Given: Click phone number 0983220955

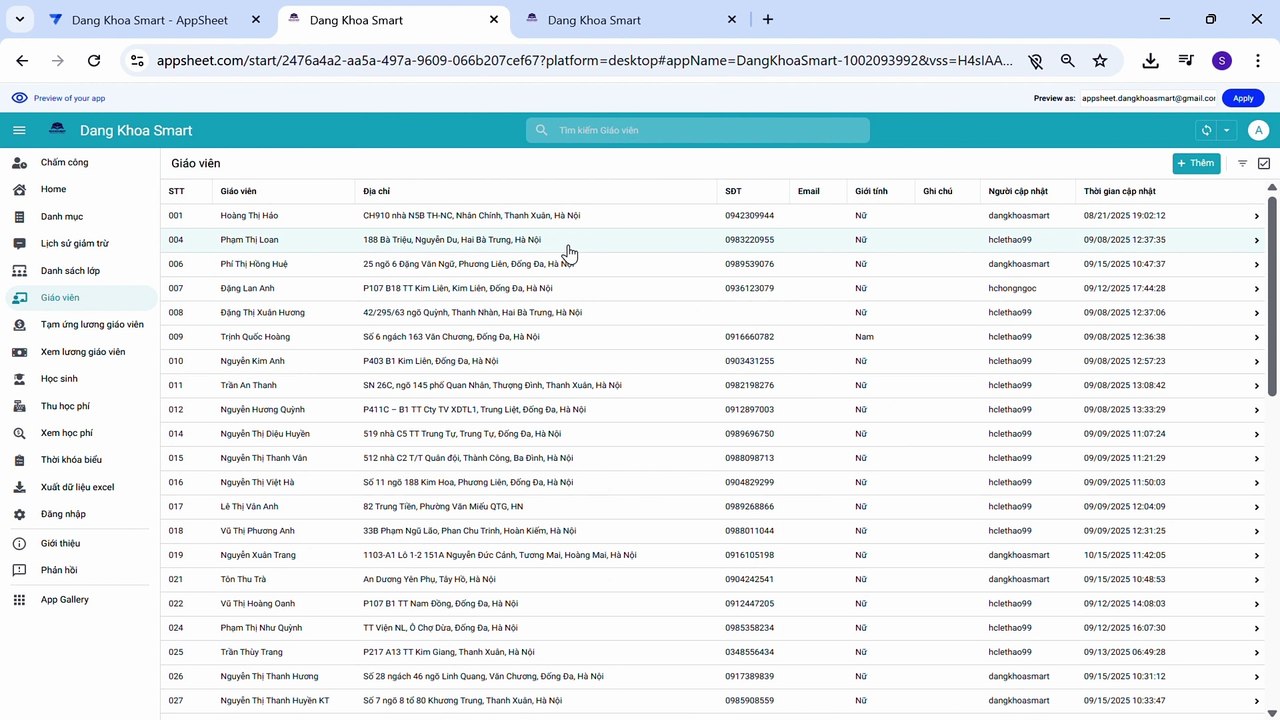Looking at the screenshot, I should (x=750, y=240).
